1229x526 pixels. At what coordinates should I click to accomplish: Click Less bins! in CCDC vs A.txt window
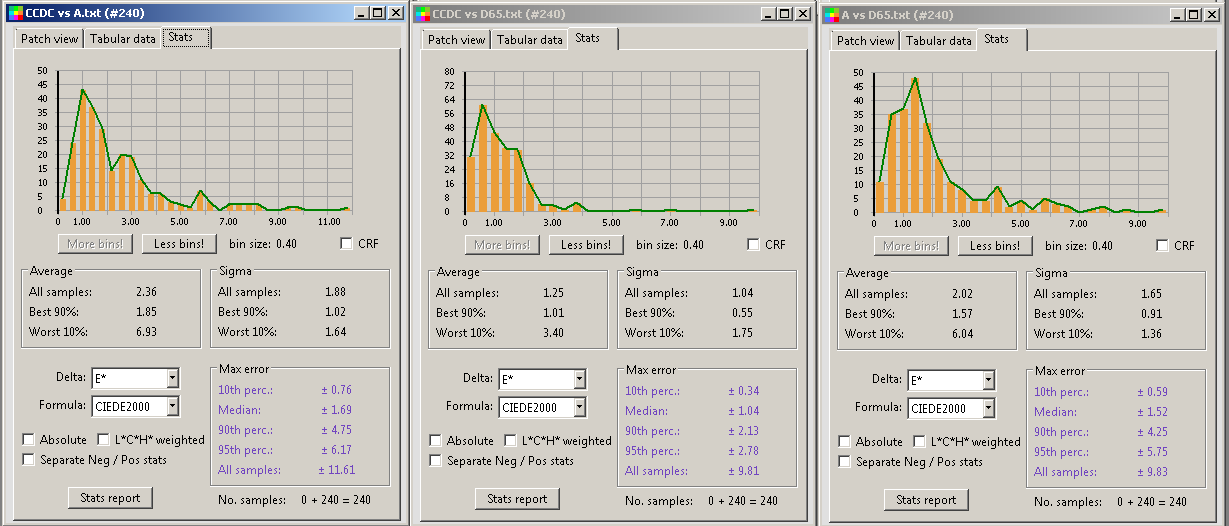179,243
